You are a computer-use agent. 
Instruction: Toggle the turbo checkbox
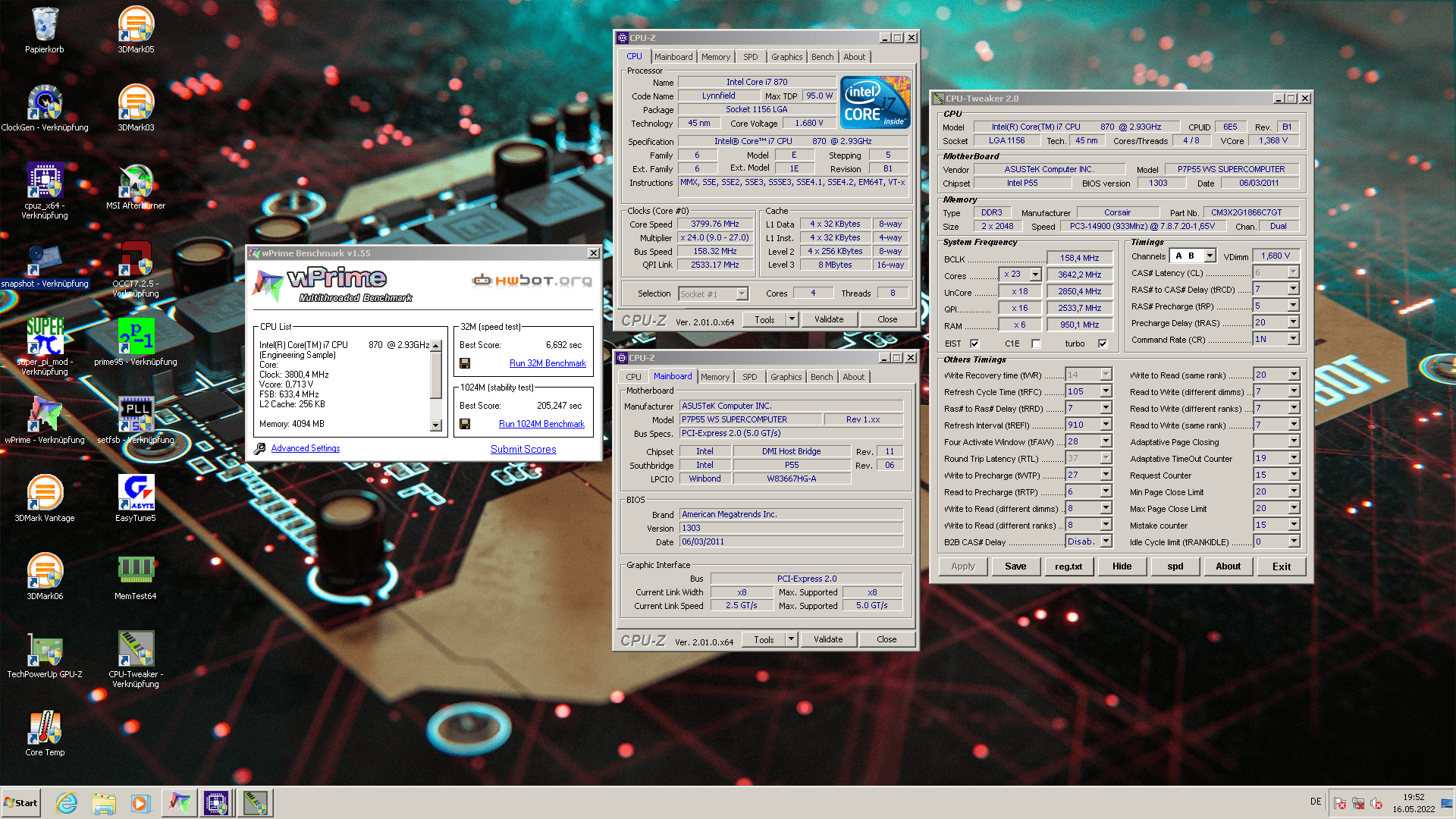1103,344
